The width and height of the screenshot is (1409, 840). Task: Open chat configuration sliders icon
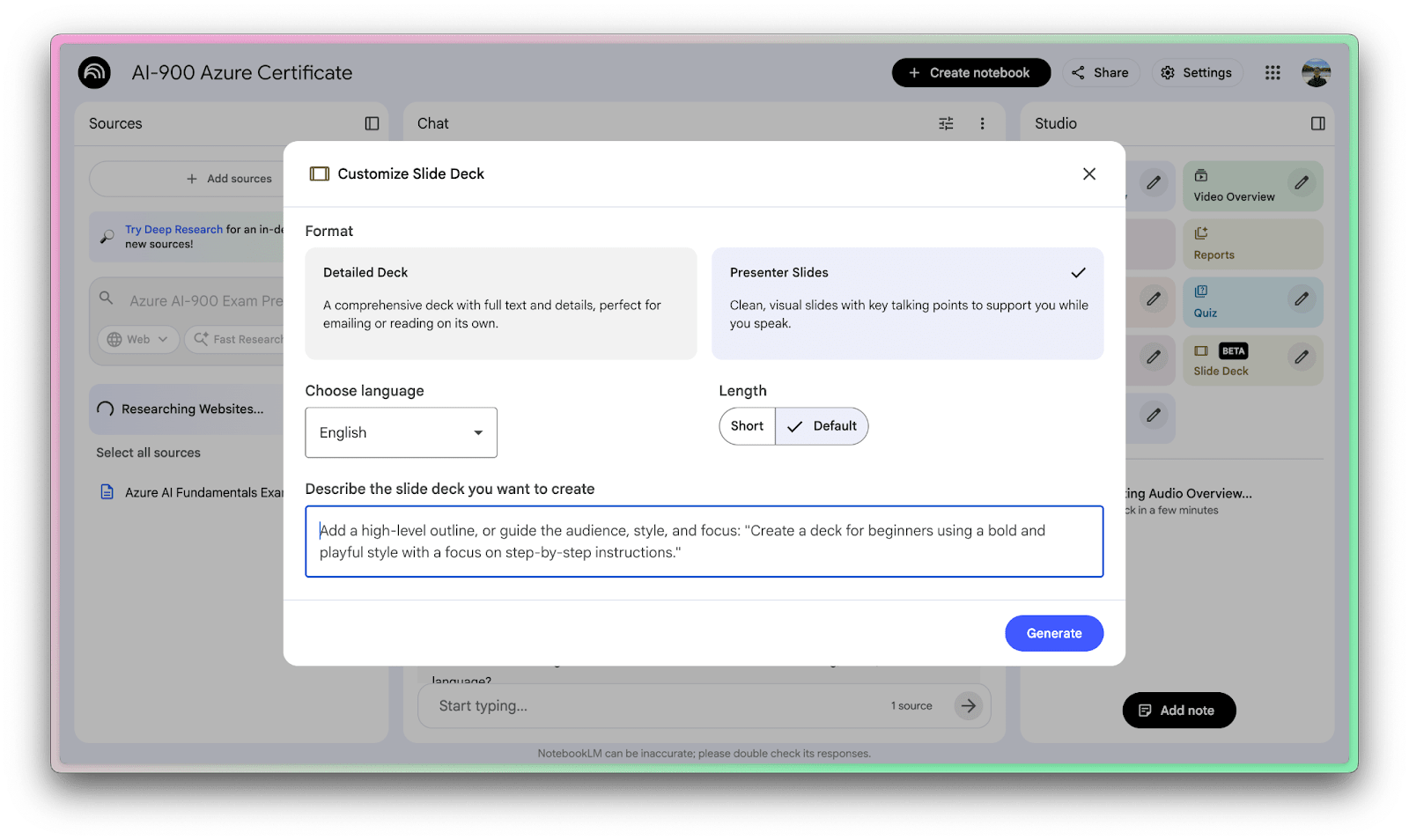click(946, 123)
